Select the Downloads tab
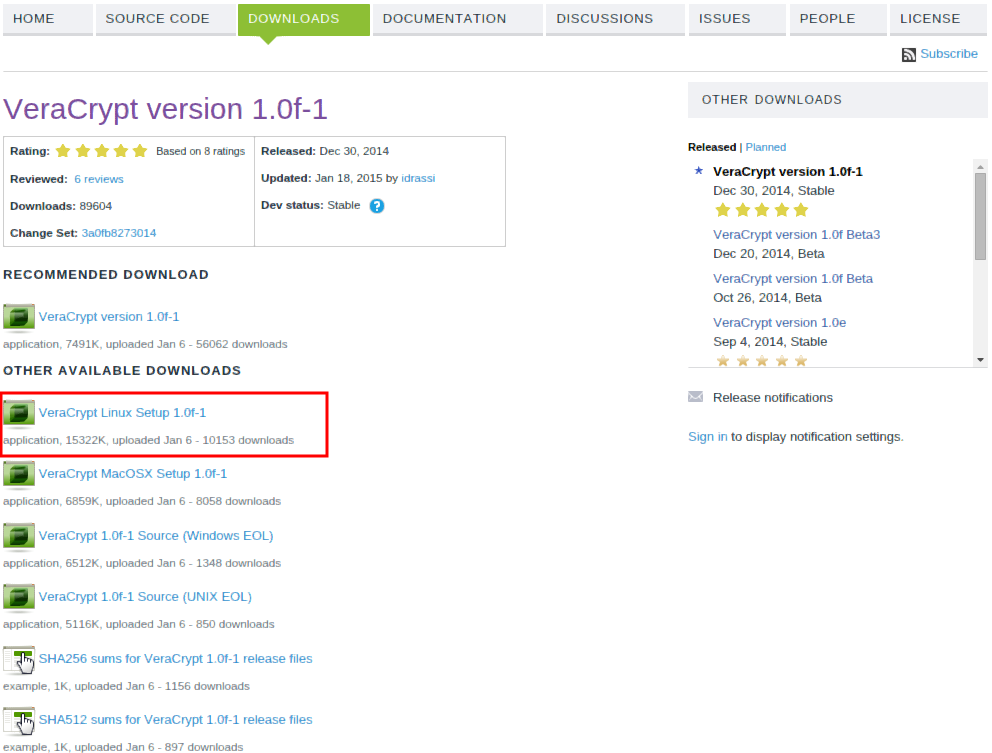The height and width of the screenshot is (753, 992). coord(304,19)
